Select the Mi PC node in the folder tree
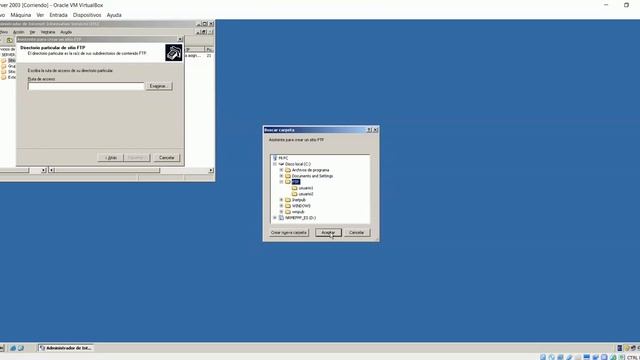 283,158
